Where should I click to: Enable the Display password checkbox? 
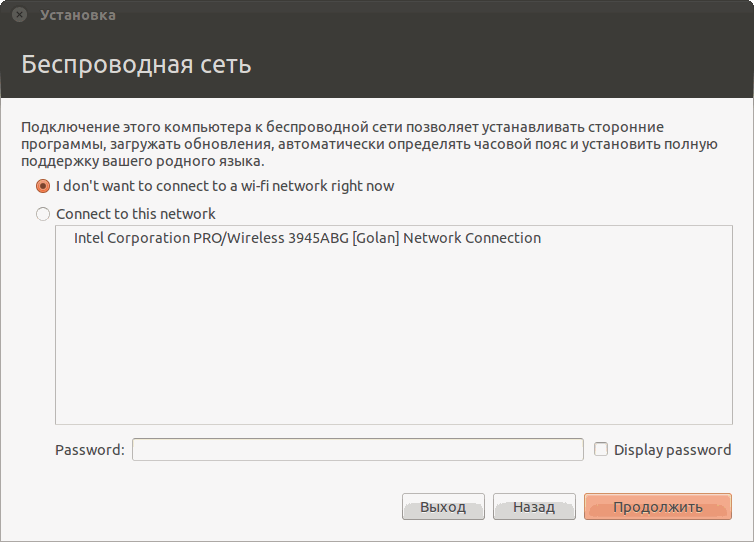pos(601,450)
